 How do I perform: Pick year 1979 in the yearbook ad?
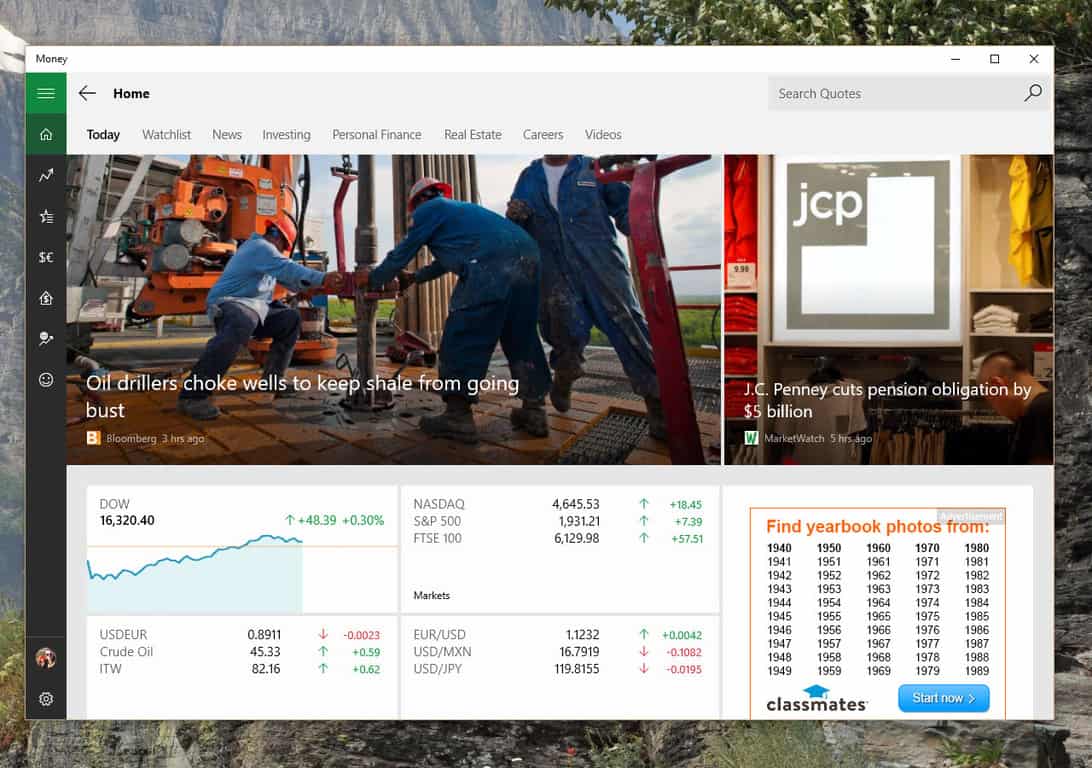click(928, 671)
